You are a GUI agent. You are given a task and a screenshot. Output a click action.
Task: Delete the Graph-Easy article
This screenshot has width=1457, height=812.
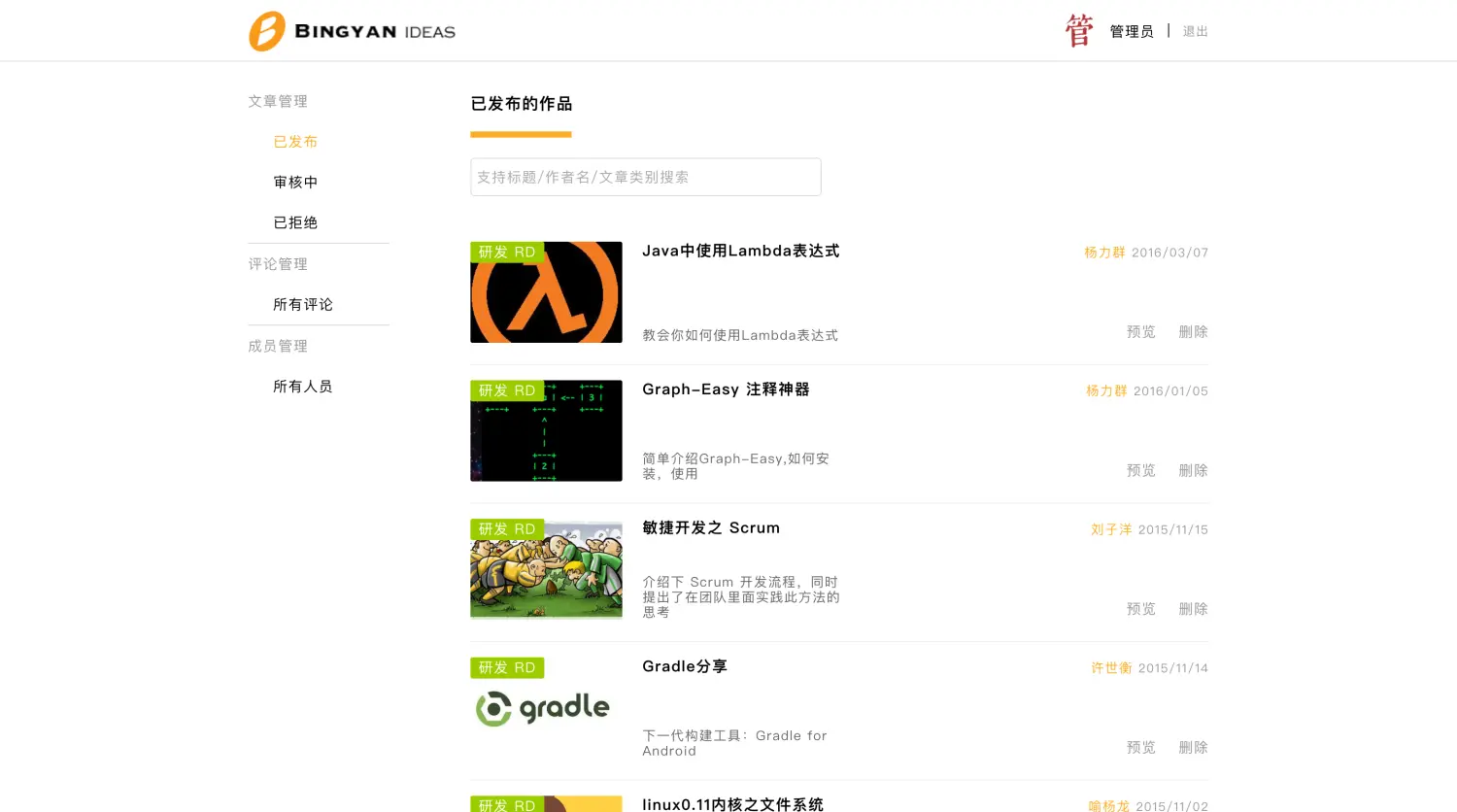point(1194,471)
